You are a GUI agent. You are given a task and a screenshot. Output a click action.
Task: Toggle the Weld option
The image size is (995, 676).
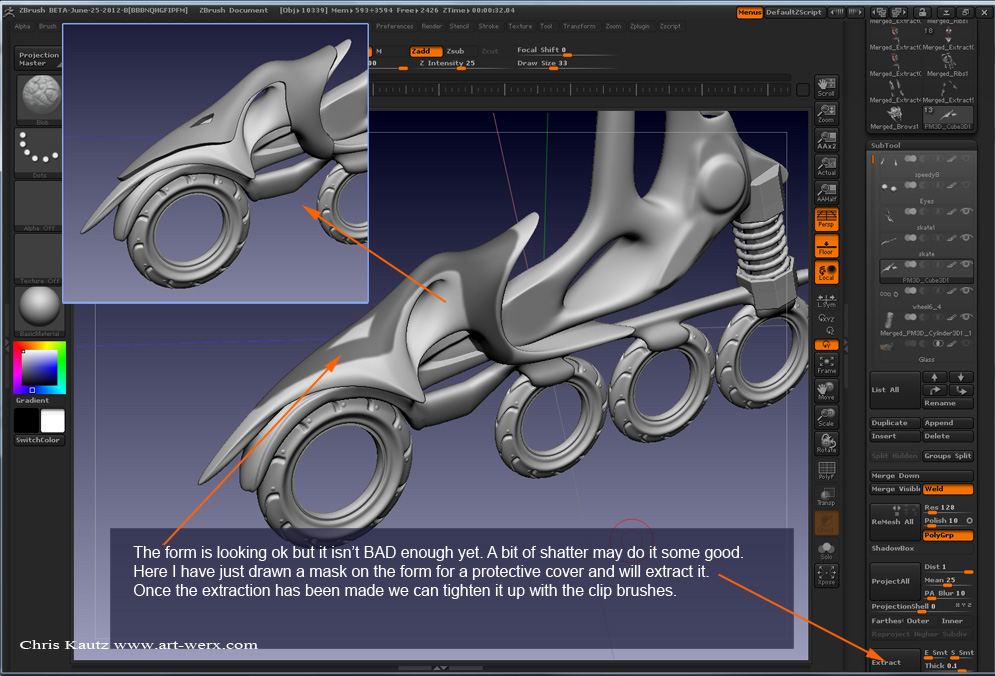click(x=947, y=489)
